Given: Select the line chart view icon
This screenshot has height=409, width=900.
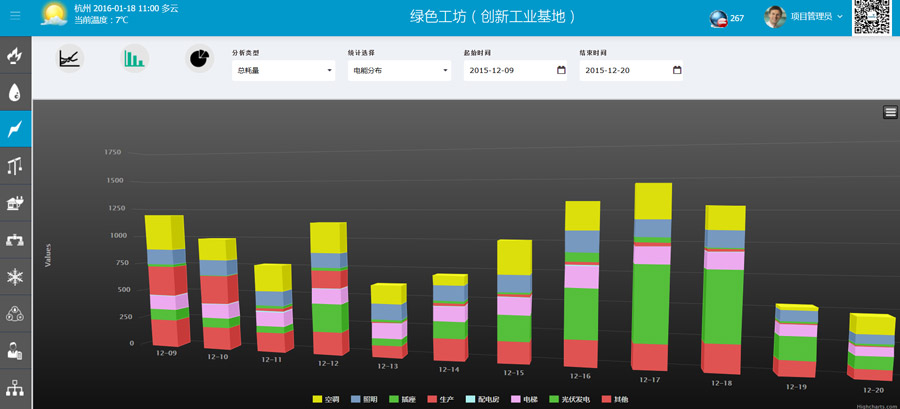Looking at the screenshot, I should 69,59.
